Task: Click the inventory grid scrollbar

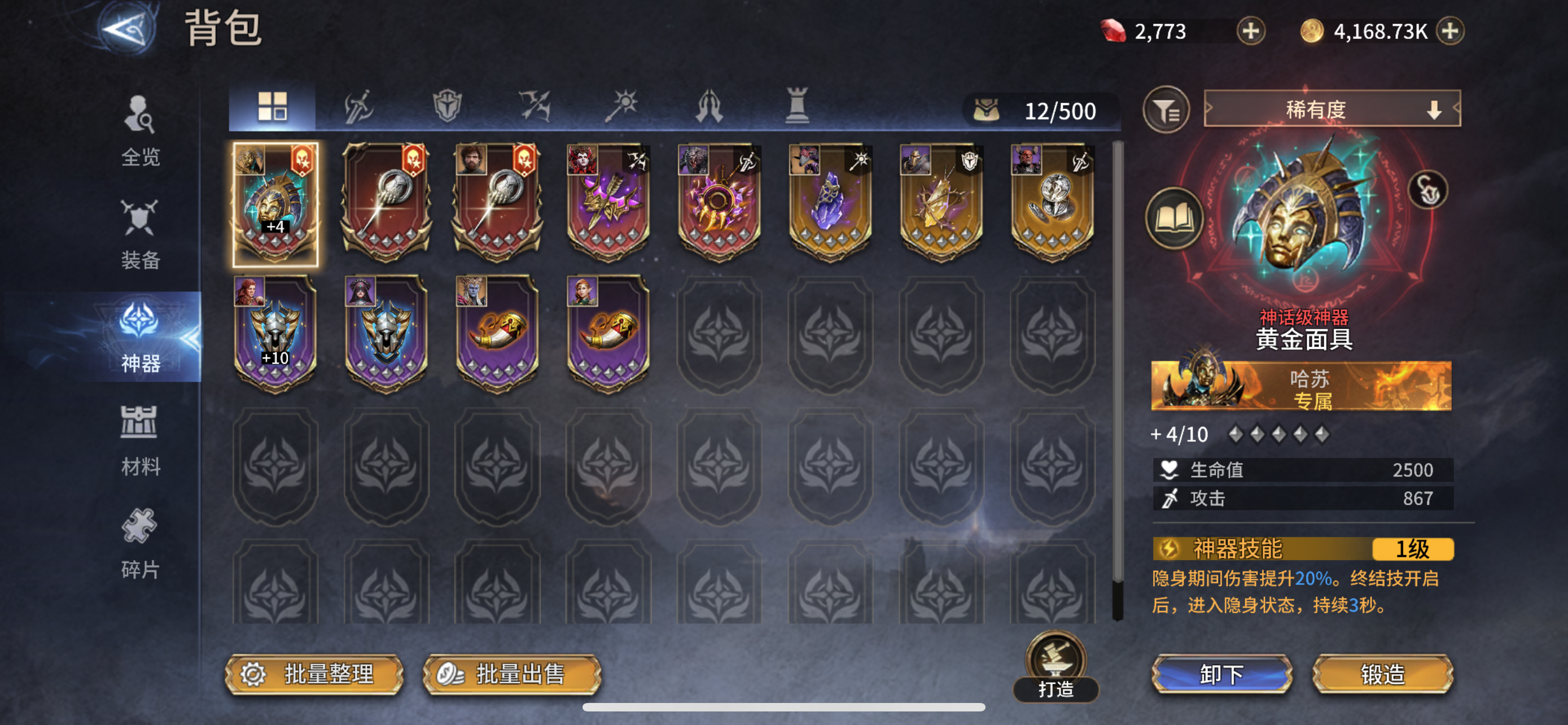Action: [x=1117, y=381]
